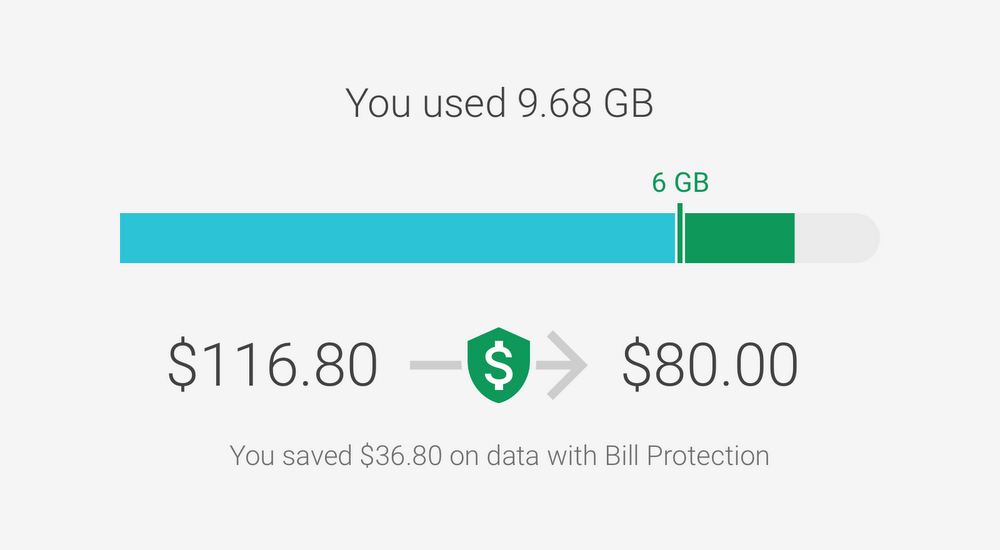This screenshot has height=550, width=1000.
Task: Click the dark green segment of the usage bar
Action: pos(739,238)
